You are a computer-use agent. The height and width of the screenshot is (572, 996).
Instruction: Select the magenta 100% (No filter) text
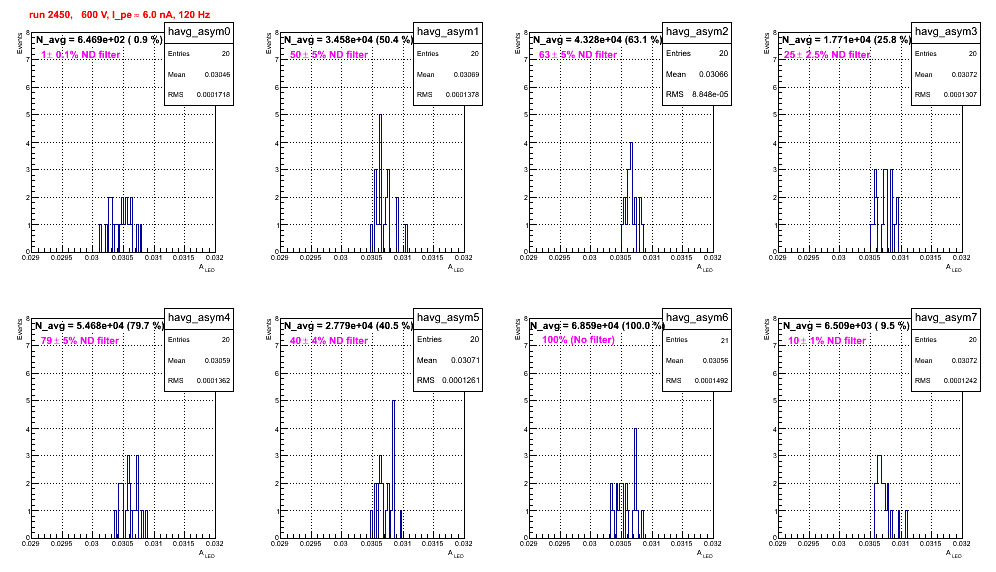pyautogui.click(x=578, y=340)
